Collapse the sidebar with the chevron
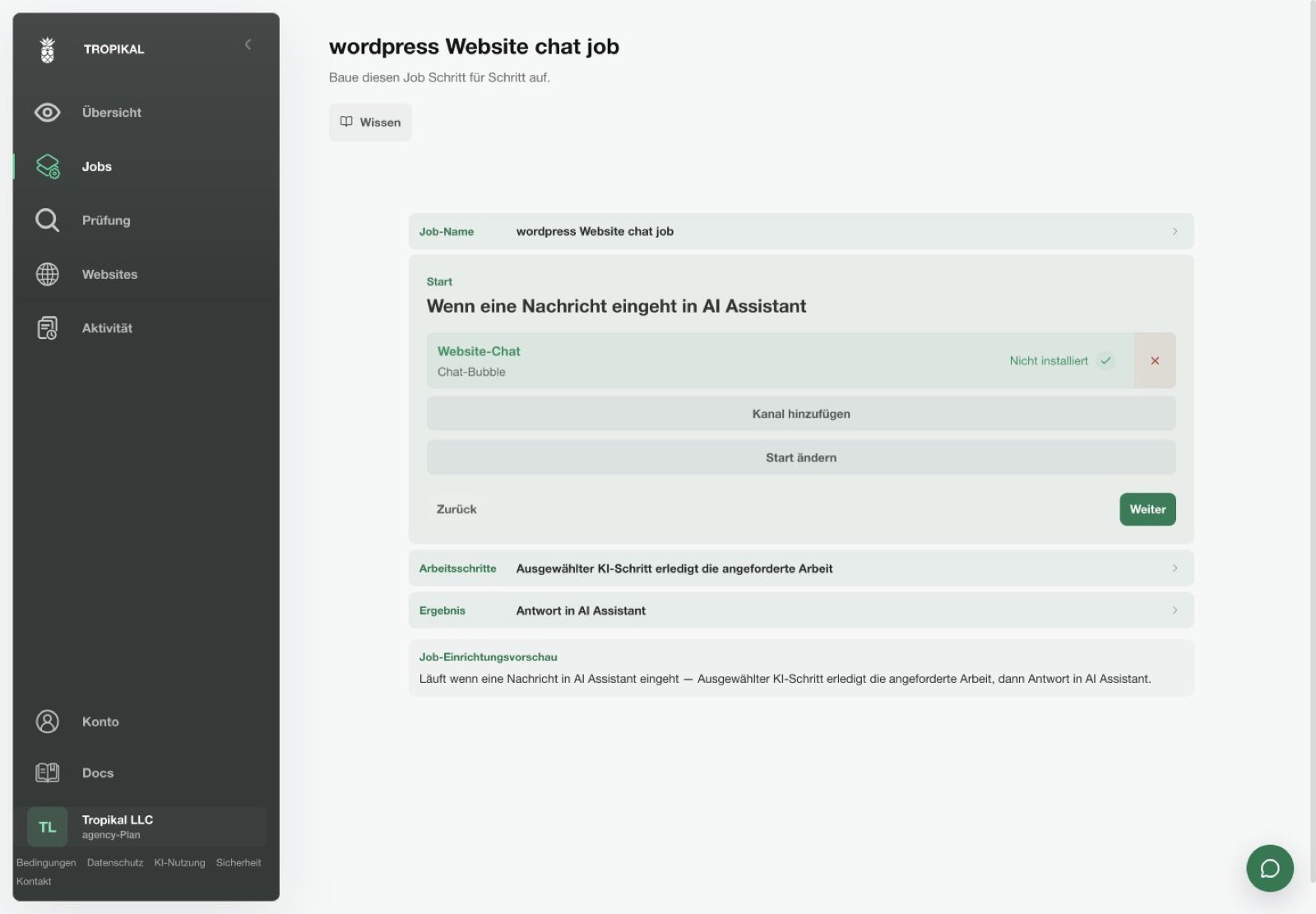The width and height of the screenshot is (1316, 914). click(248, 44)
